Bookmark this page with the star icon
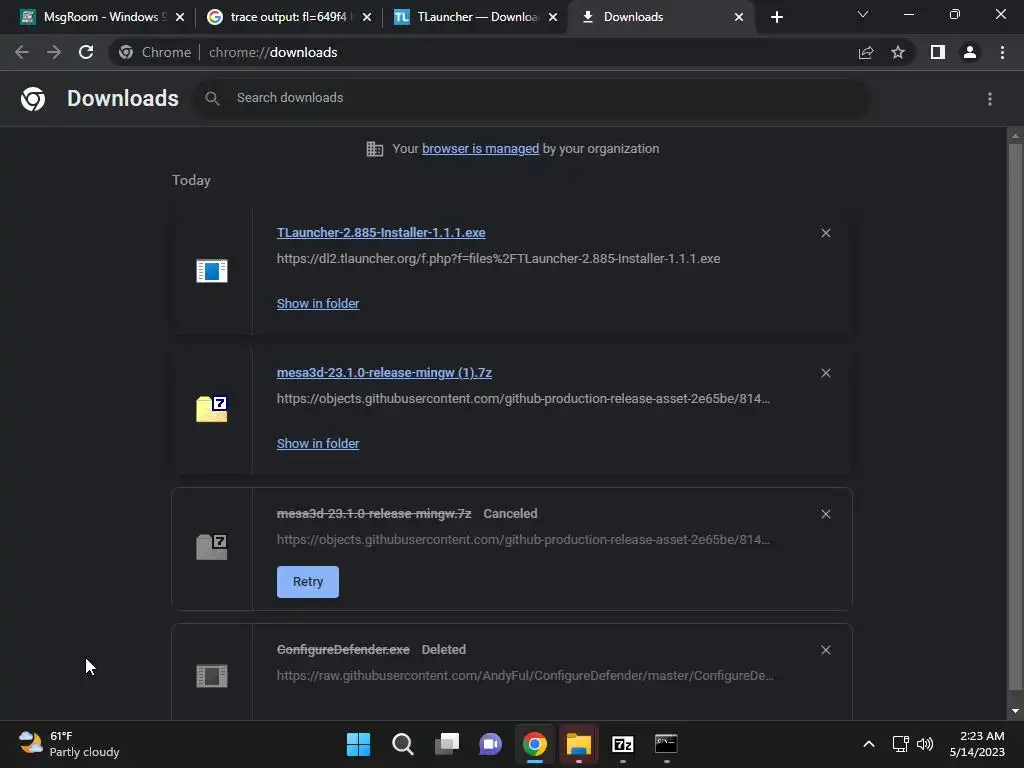1024x768 pixels. pos(898,52)
